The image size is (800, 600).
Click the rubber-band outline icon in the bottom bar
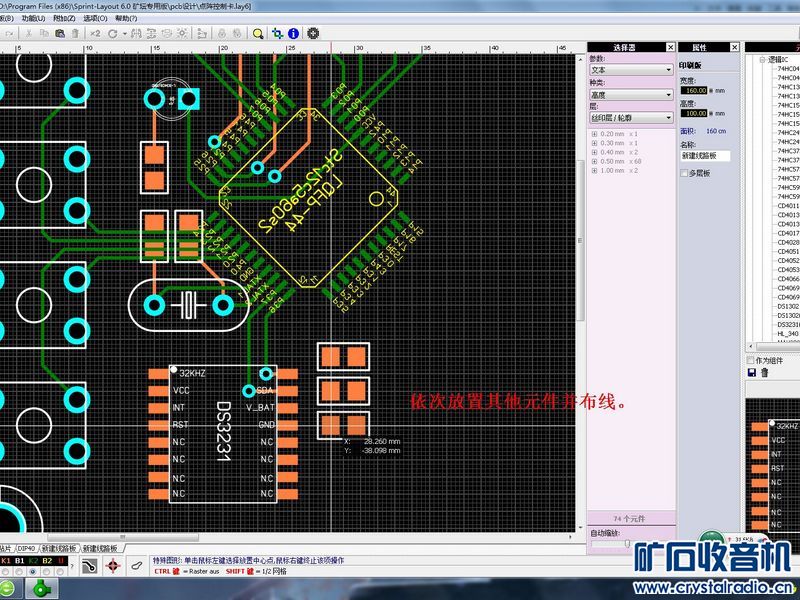pyautogui.click(x=136, y=566)
